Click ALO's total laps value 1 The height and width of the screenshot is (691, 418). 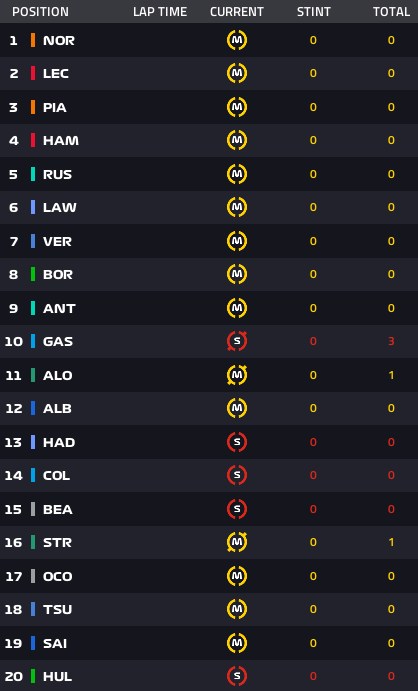[391, 375]
